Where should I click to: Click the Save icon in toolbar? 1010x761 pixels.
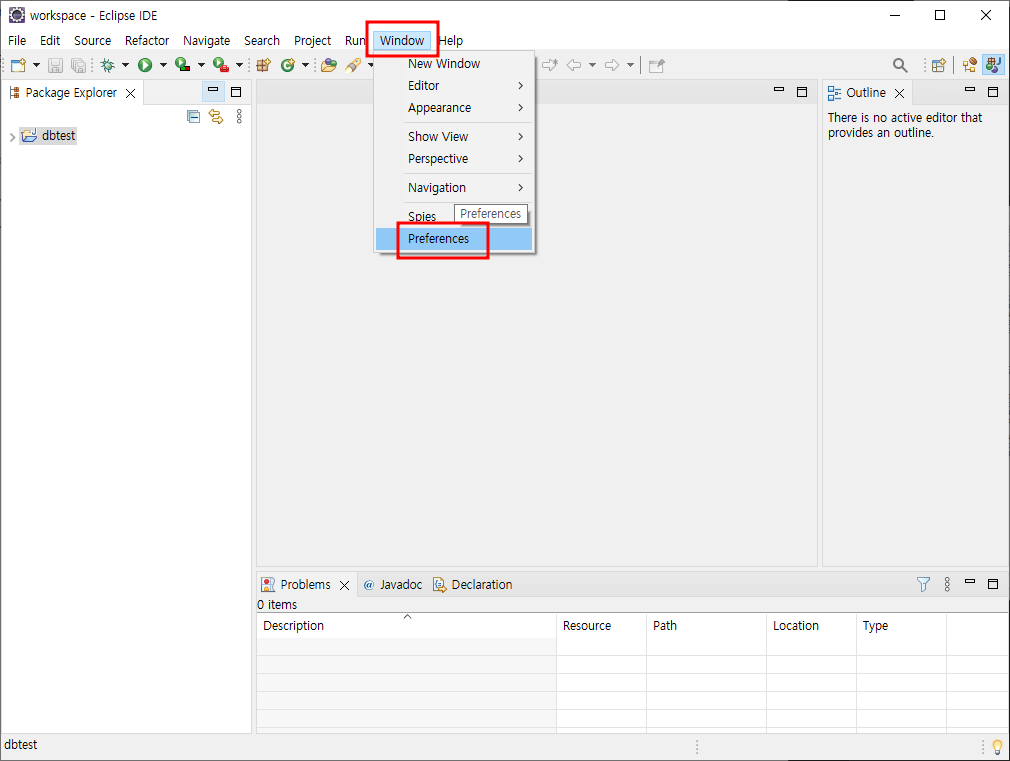(x=55, y=65)
